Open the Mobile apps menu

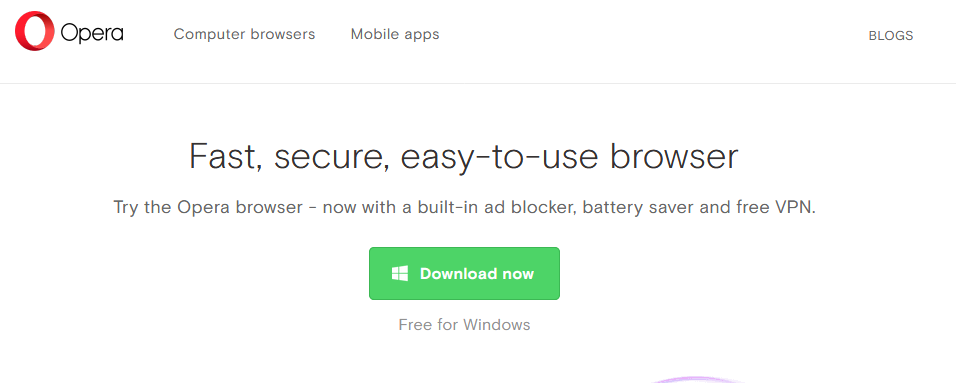point(395,34)
